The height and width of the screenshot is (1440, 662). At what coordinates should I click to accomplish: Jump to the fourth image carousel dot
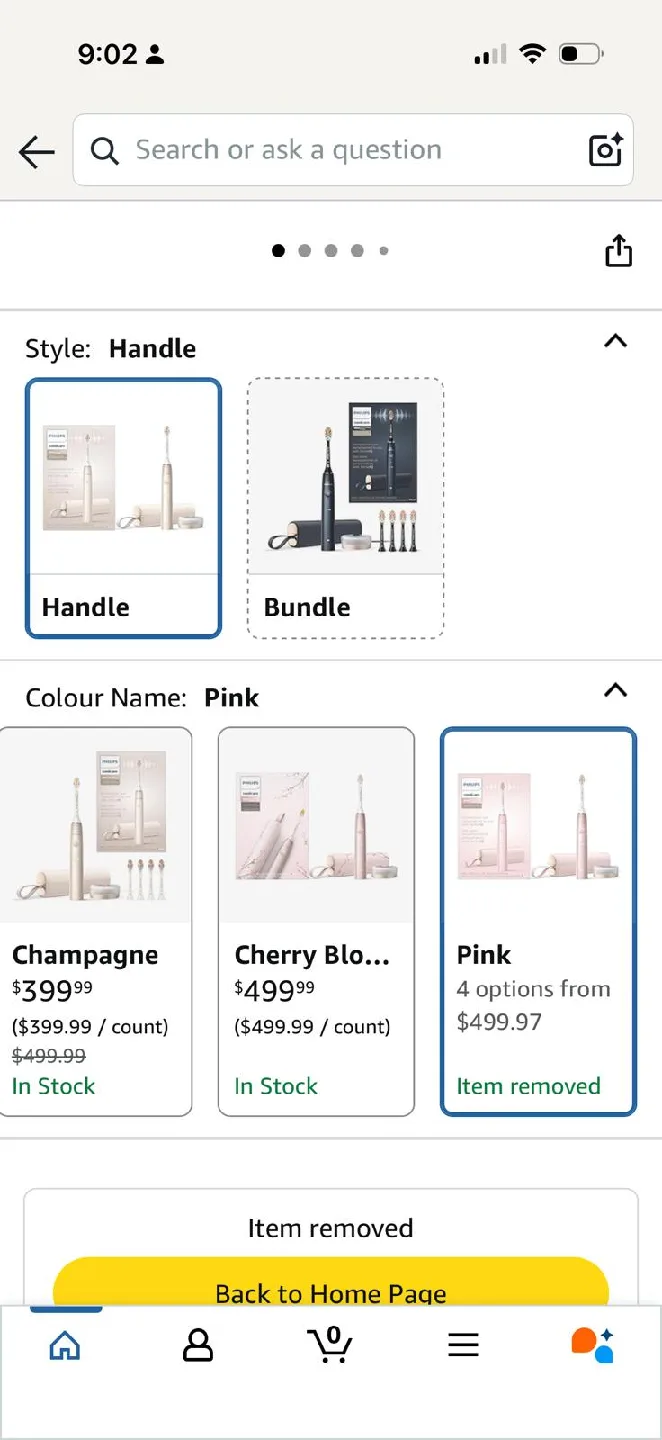357,251
